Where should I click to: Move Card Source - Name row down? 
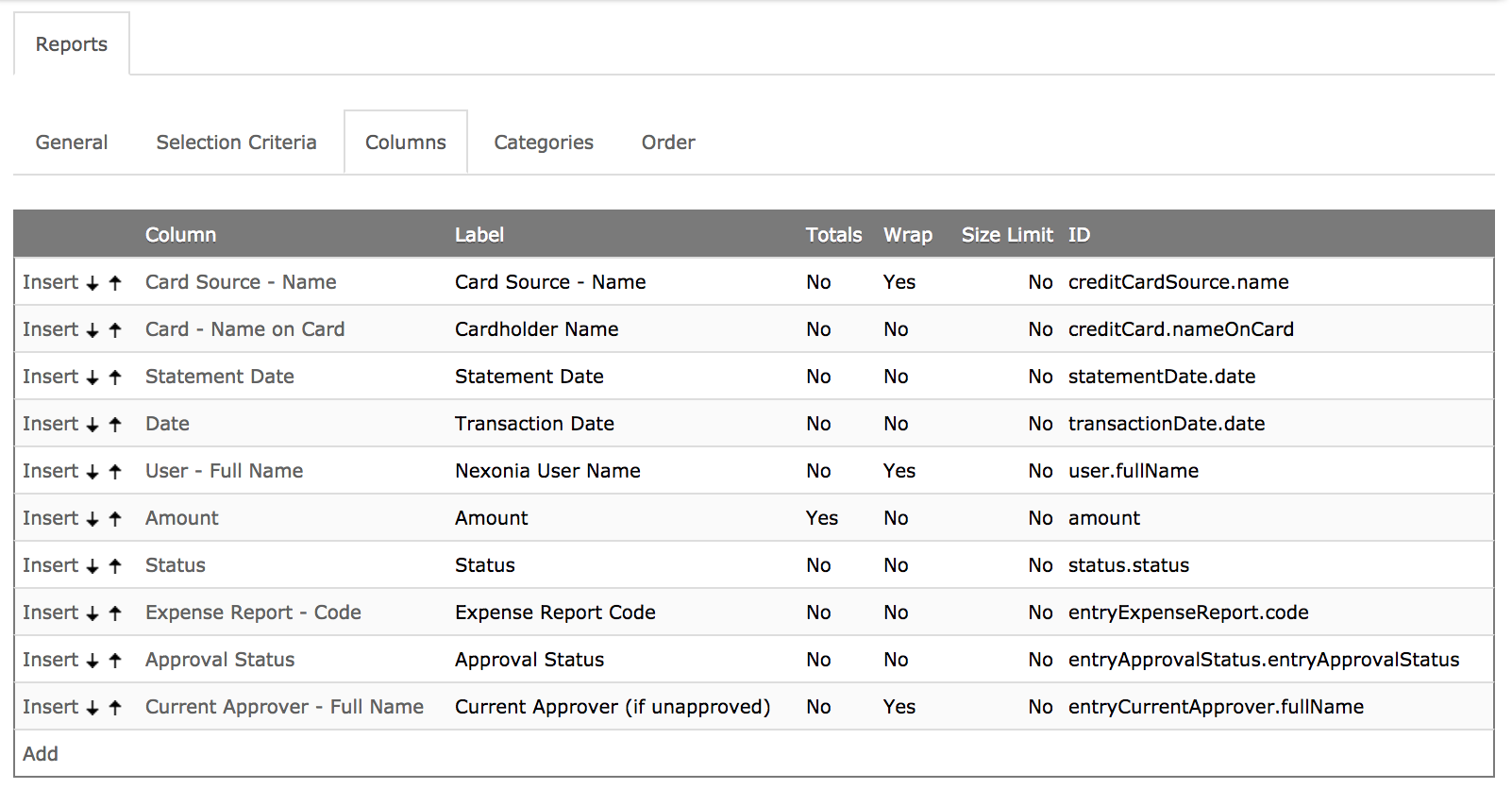pyautogui.click(x=92, y=283)
